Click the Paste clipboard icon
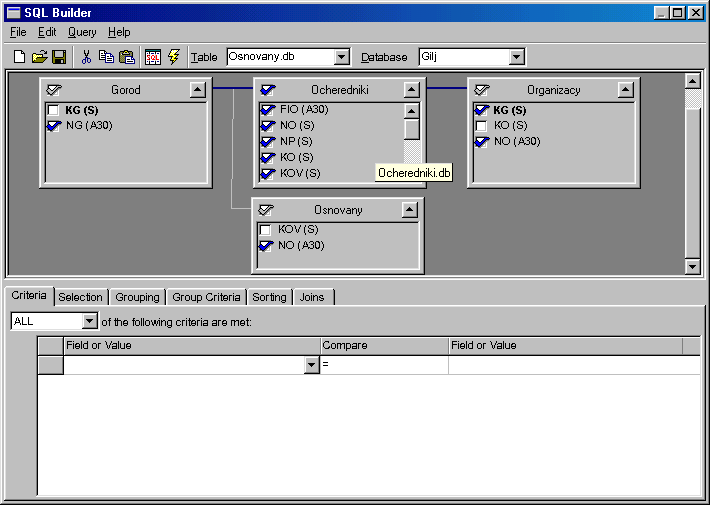This screenshot has width=710, height=505. point(127,57)
